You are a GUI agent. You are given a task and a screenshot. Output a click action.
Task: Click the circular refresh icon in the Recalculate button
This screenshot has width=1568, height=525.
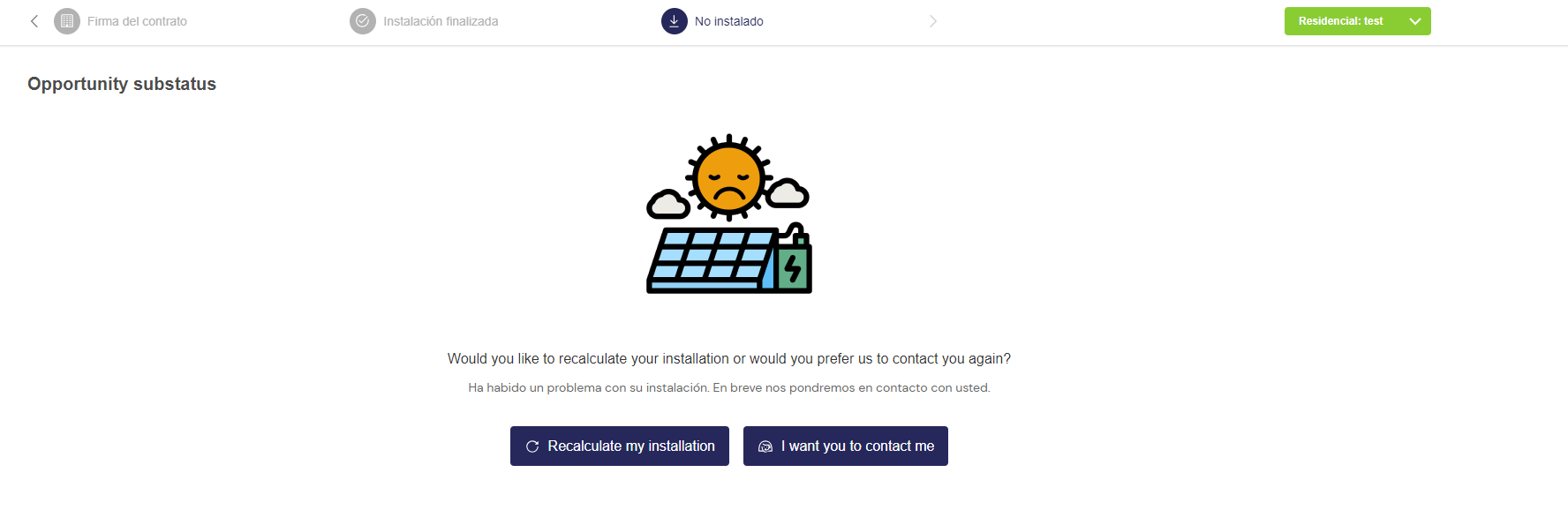[x=532, y=446]
